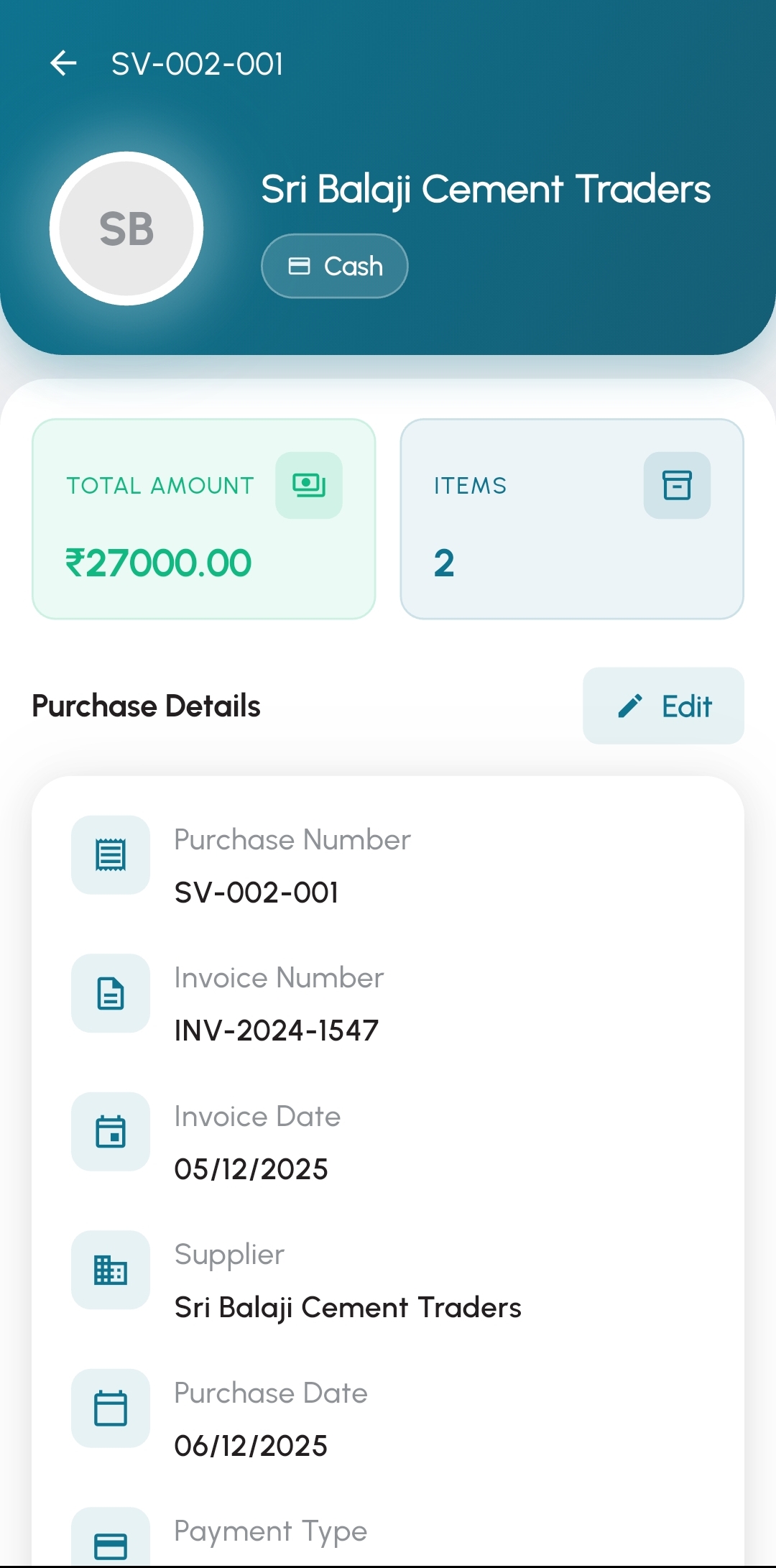The image size is (776, 1568).
Task: Tap the back arrow icon
Action: [63, 63]
